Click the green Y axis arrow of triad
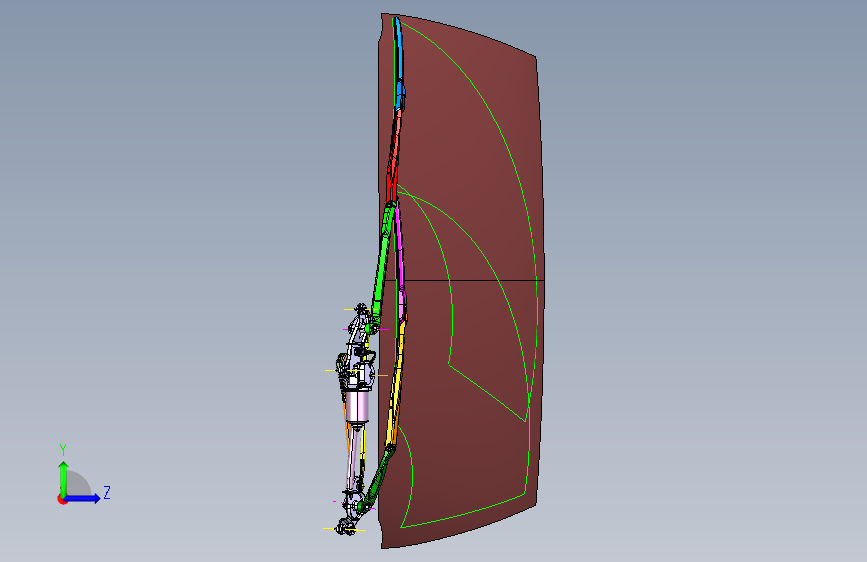Screen dimensions: 867x562 click(x=64, y=478)
